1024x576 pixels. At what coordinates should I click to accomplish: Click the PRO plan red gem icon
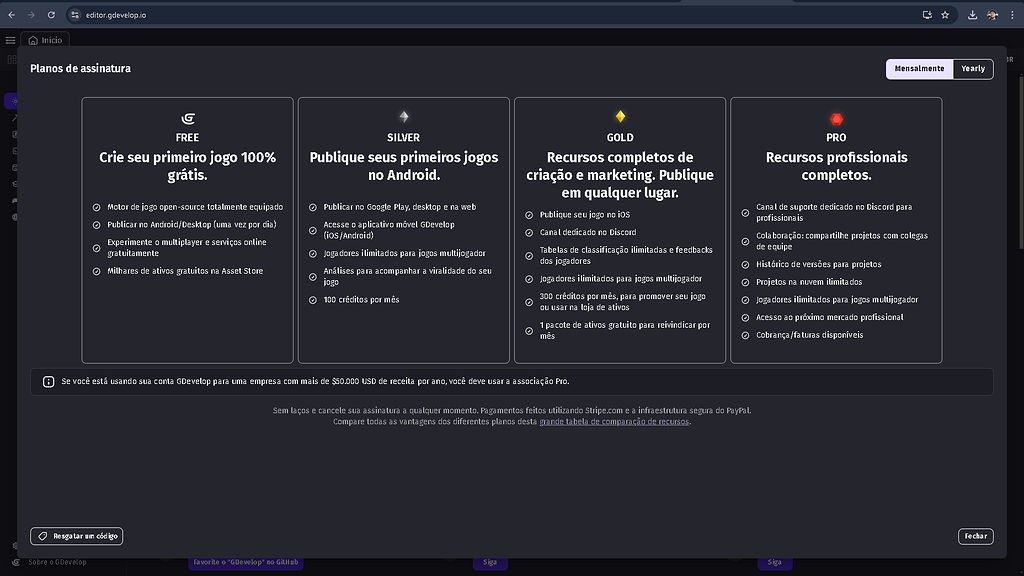[x=835, y=118]
